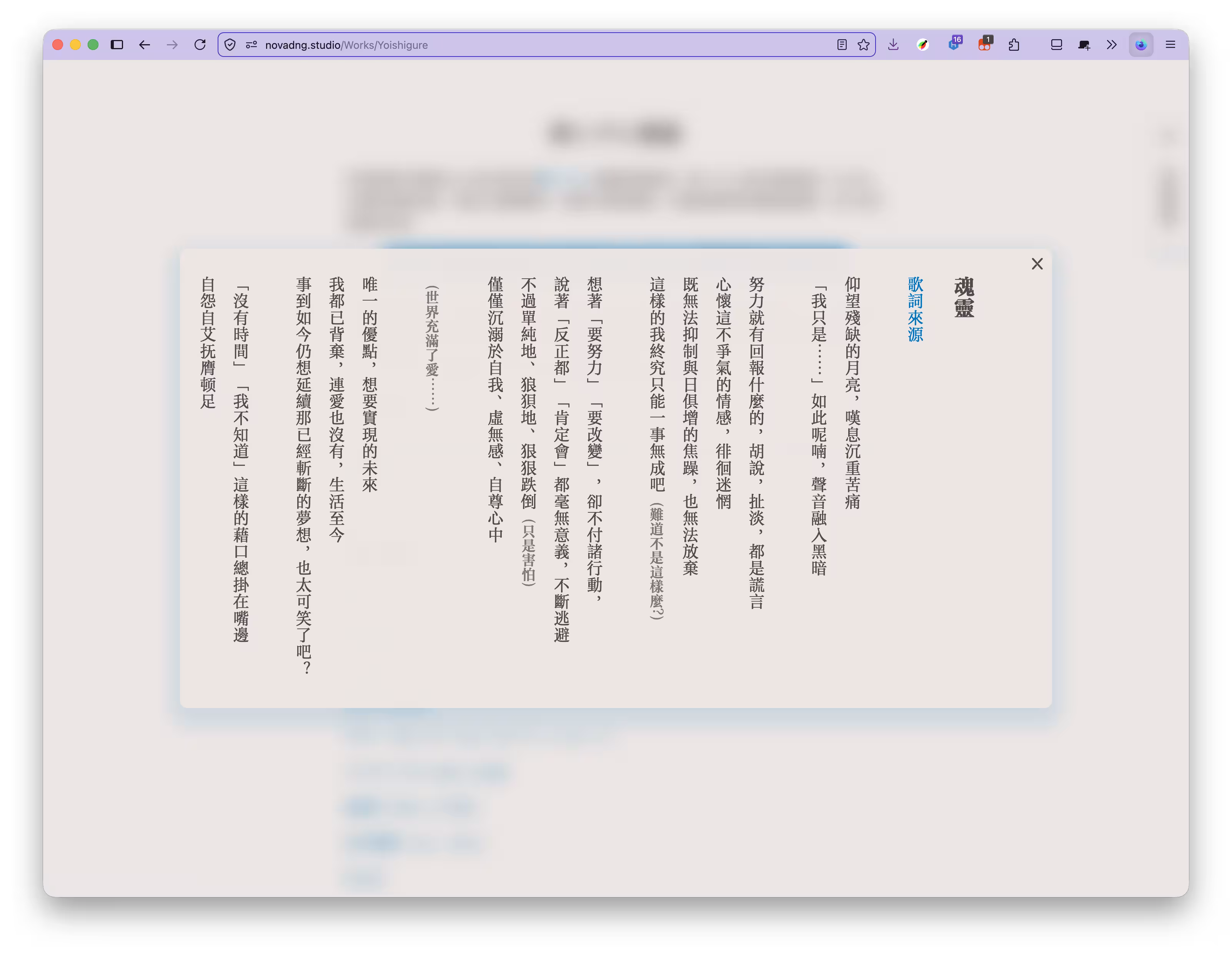Open site permissions settings icon
This screenshot has width=1232, height=954.
click(x=251, y=45)
